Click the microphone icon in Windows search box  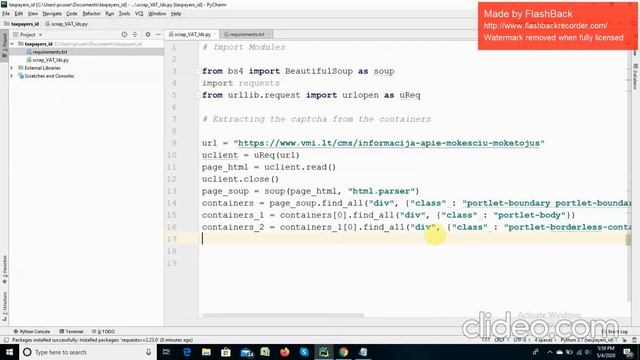(149, 352)
